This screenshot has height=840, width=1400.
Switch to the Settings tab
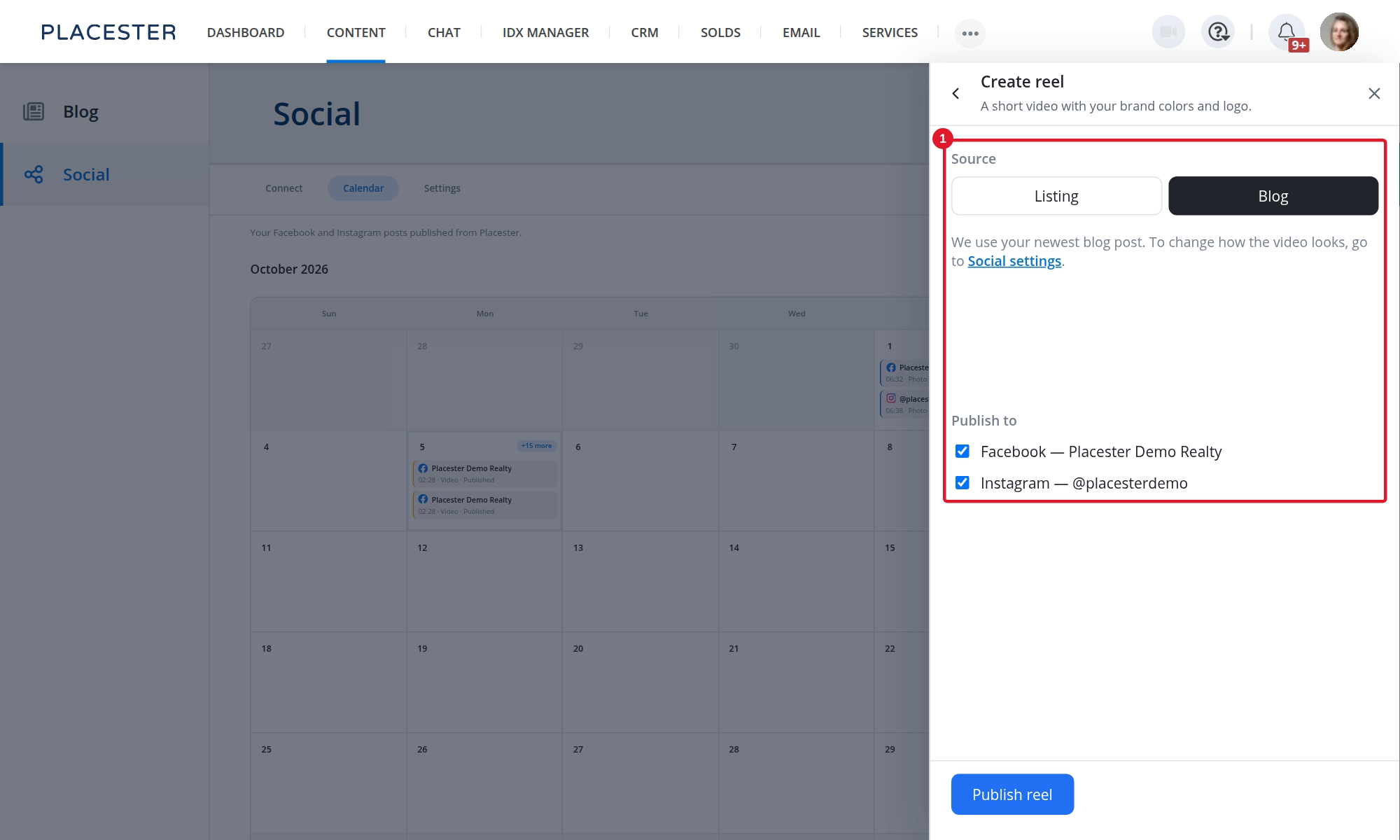tap(442, 188)
